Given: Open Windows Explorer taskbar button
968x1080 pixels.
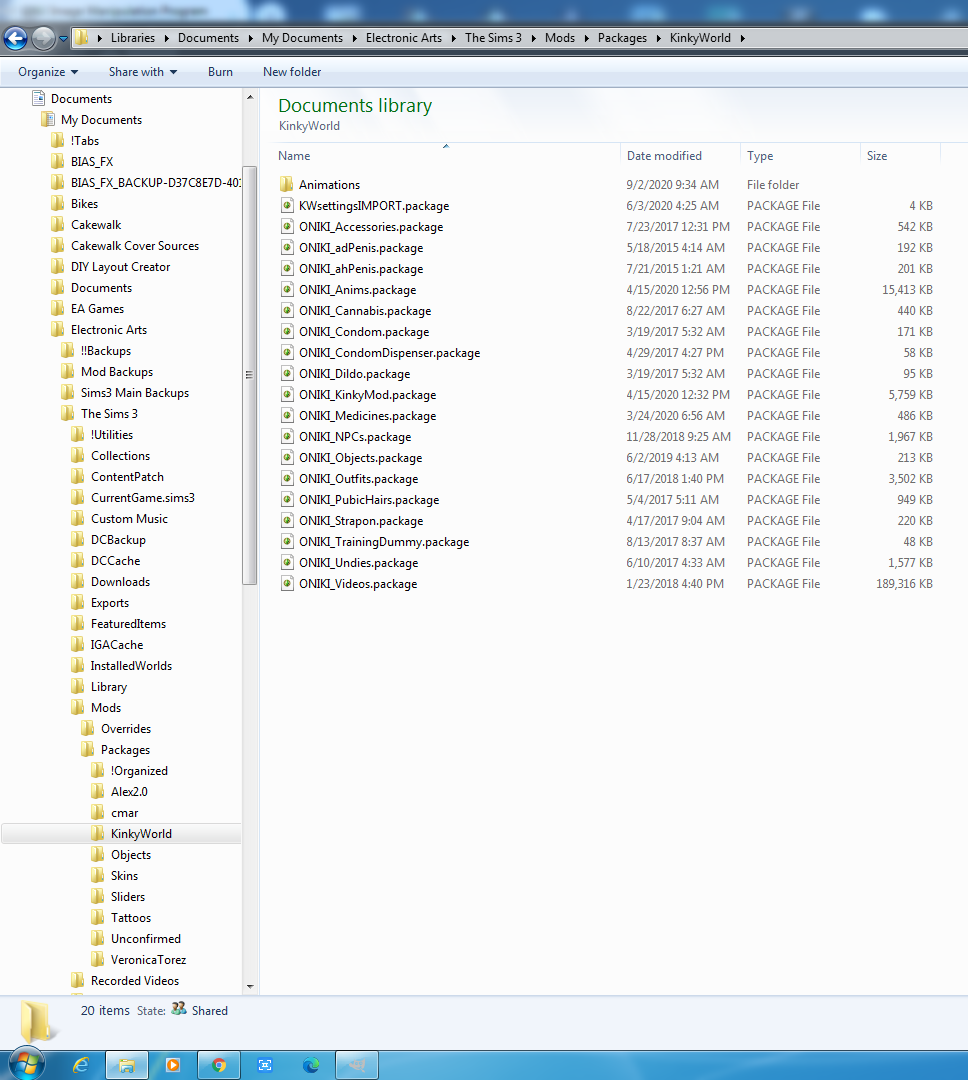Looking at the screenshot, I should (x=127, y=1065).
